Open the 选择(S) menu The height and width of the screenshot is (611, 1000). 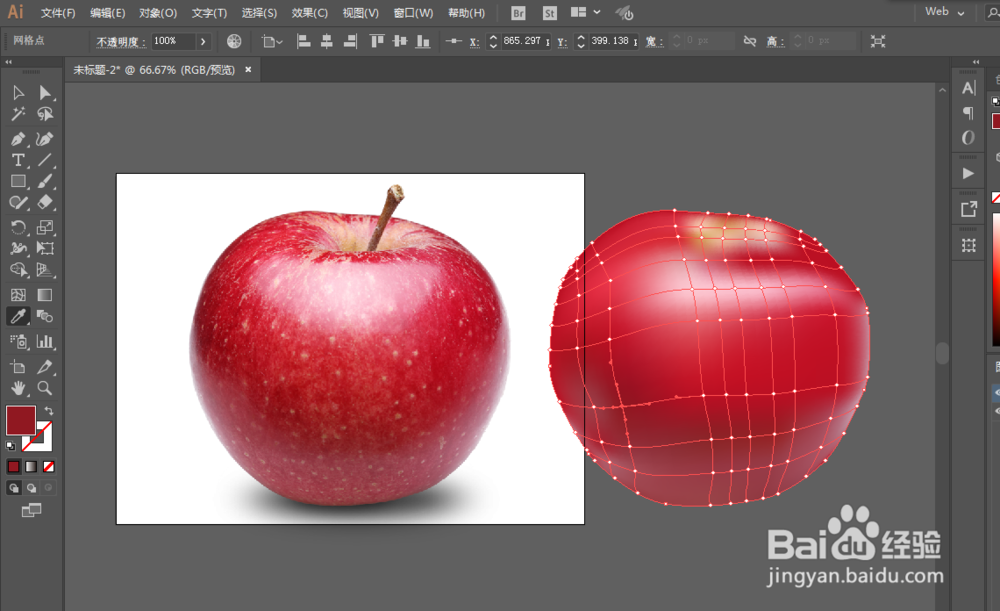259,13
